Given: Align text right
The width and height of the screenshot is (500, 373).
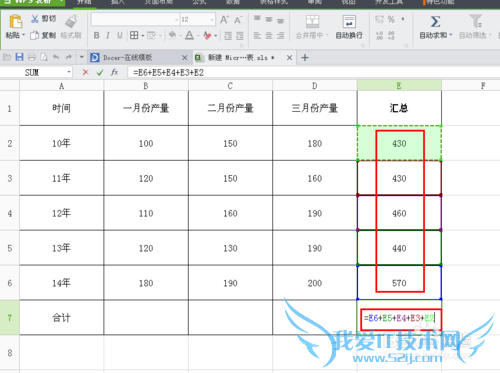Looking at the screenshot, I should click(280, 35).
